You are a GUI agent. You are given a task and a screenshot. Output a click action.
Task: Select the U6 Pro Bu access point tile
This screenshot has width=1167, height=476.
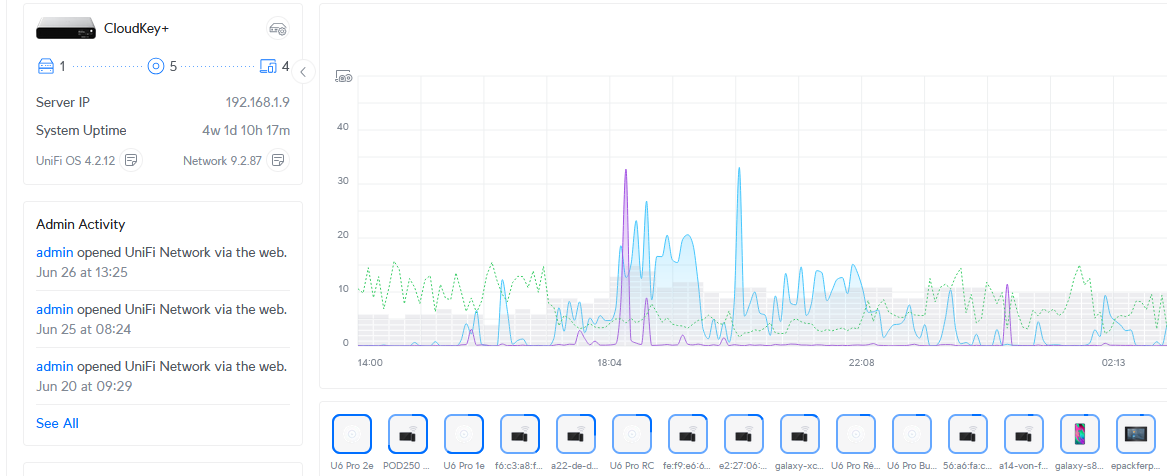coord(912,434)
